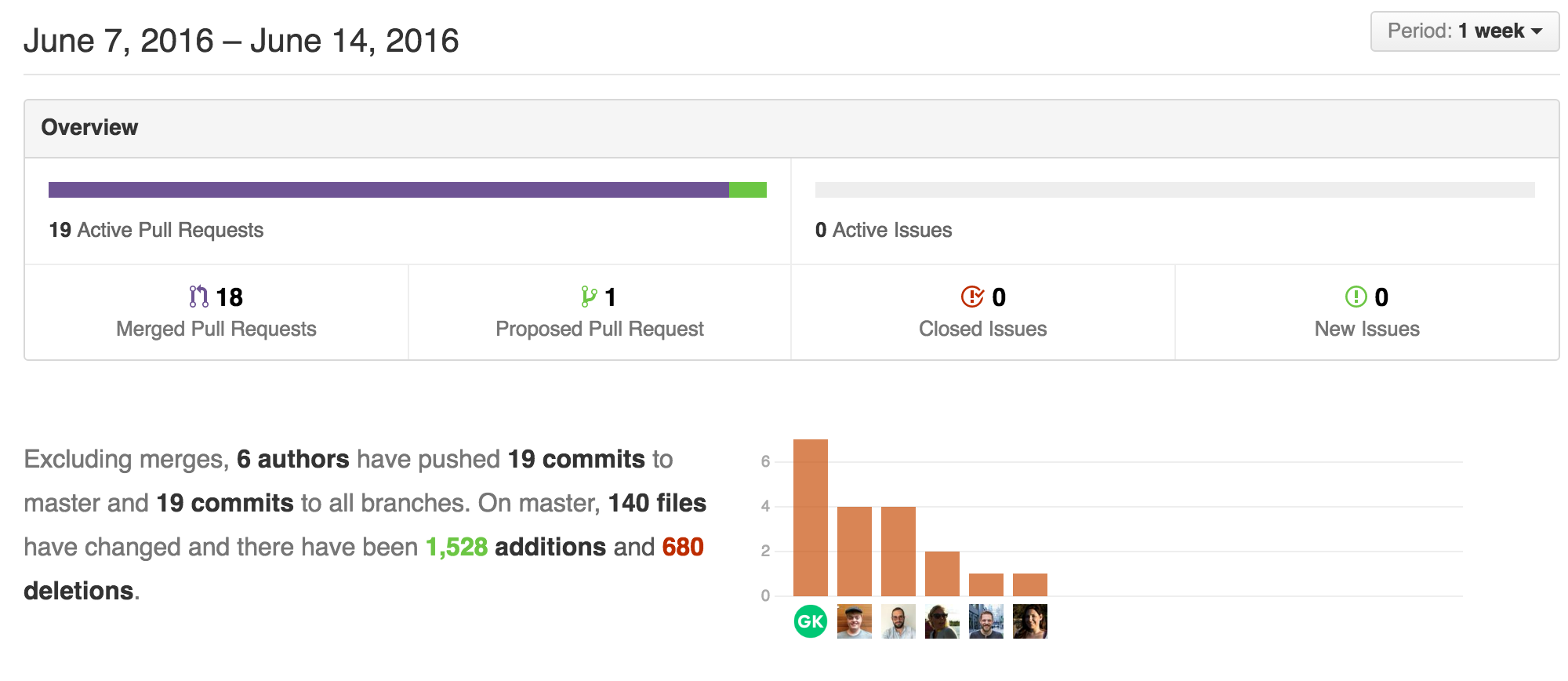Open avatar of man wearing flat cap
1568x681 pixels.
coord(854,622)
